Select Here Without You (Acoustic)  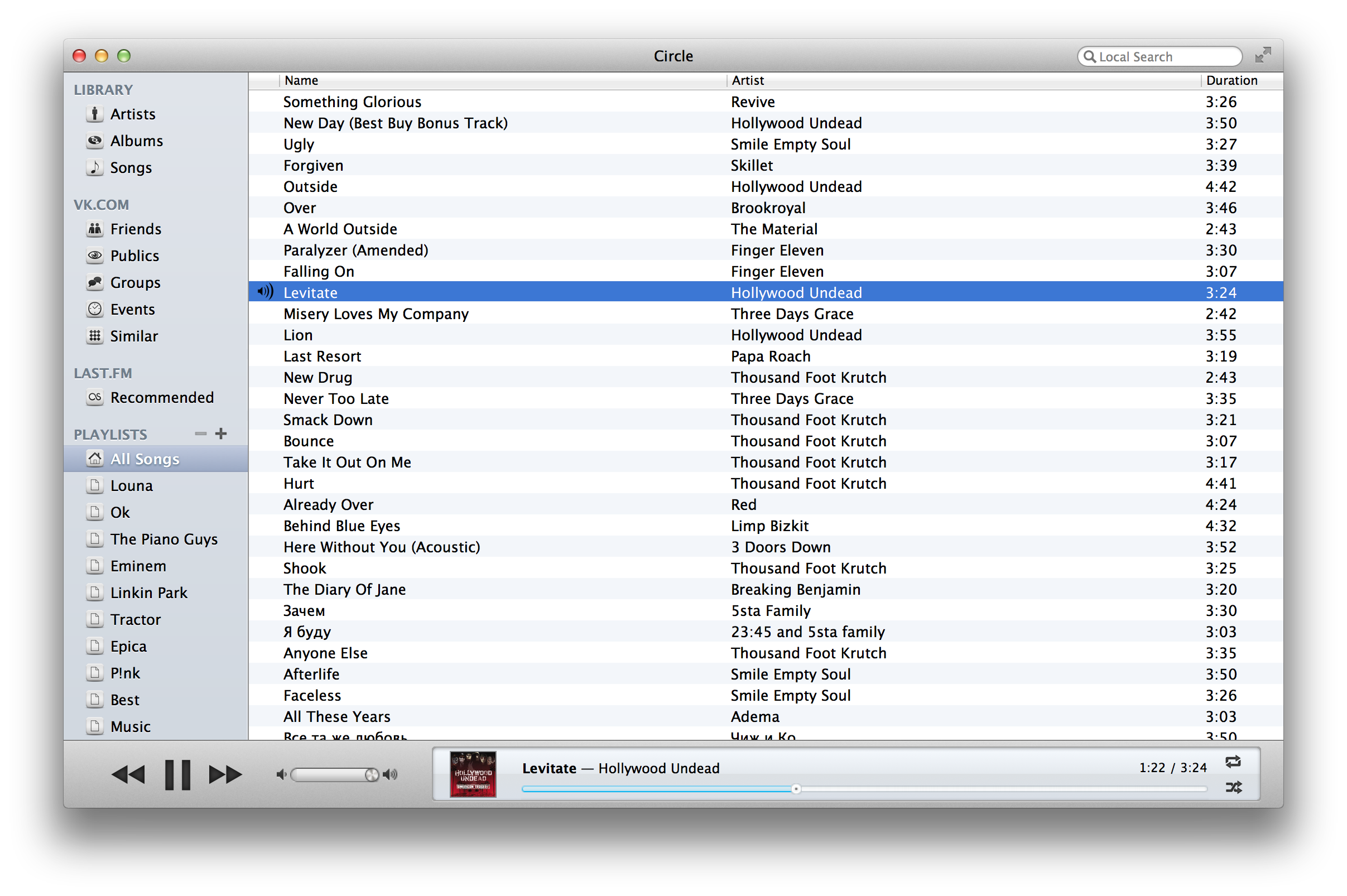[766, 547]
